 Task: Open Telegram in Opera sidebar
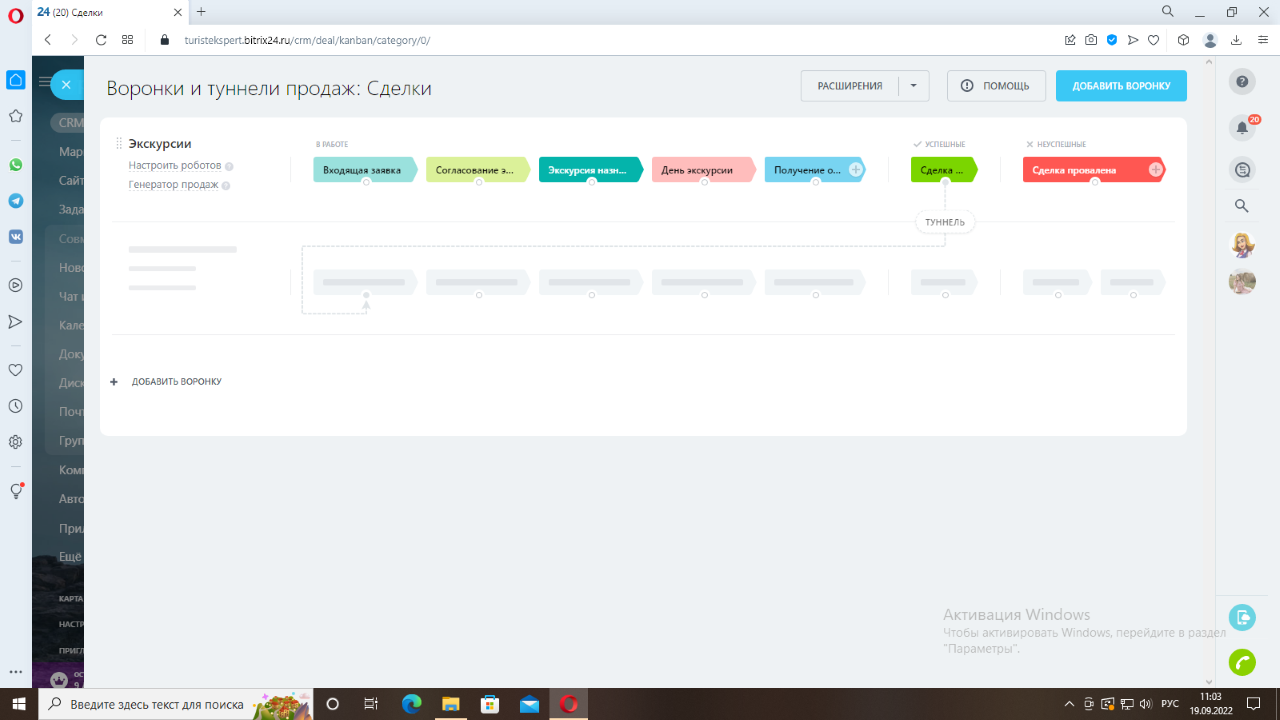[15, 201]
